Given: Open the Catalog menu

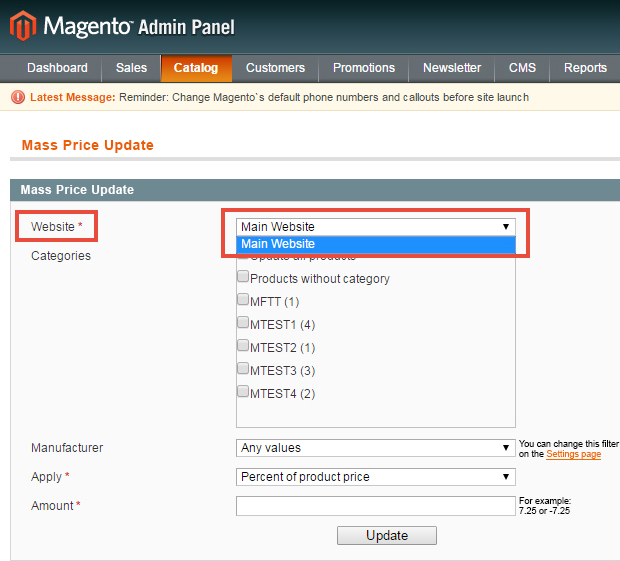Looking at the screenshot, I should coord(196,68).
